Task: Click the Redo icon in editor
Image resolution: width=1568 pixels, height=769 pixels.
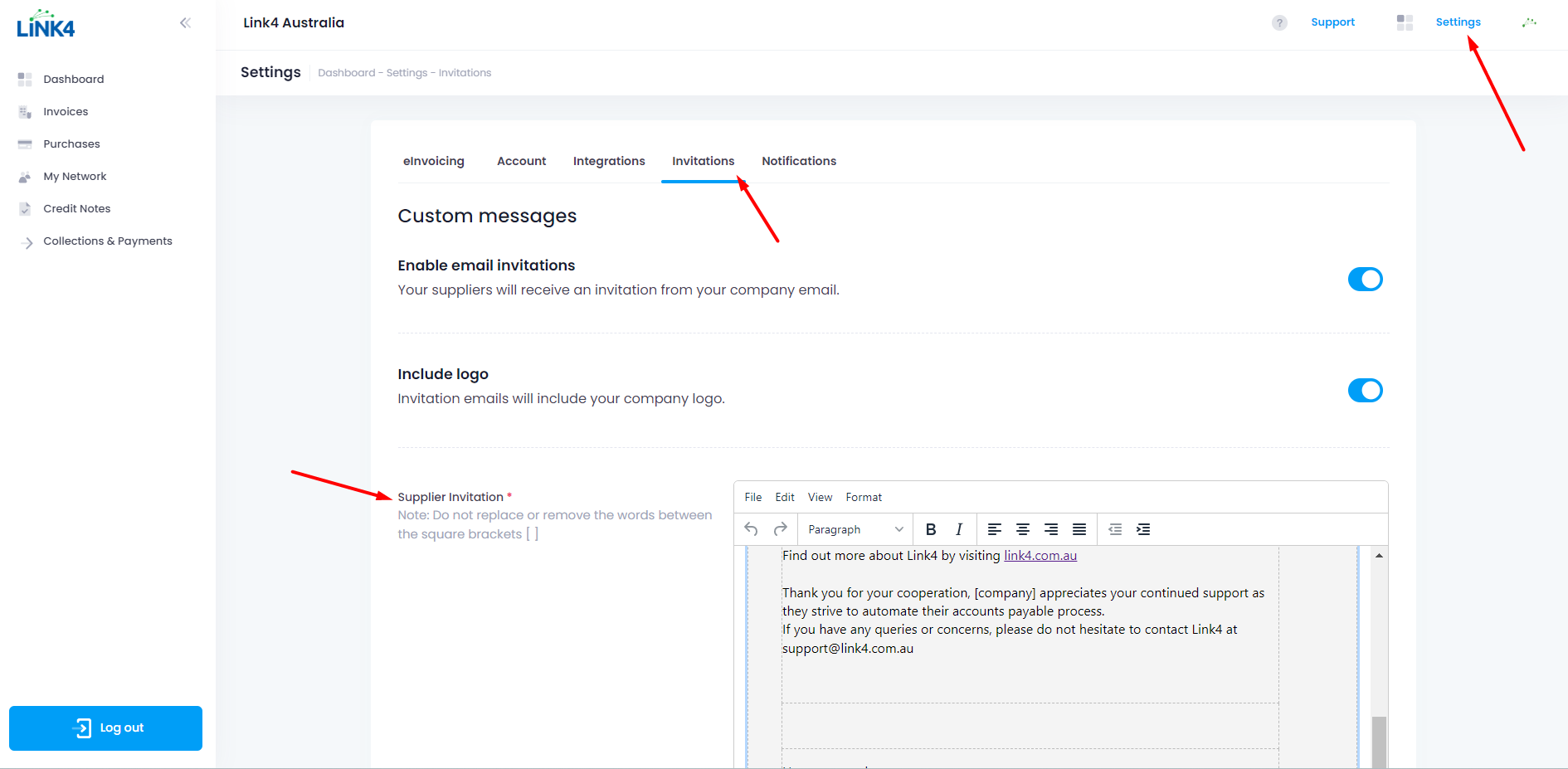Action: click(x=780, y=529)
